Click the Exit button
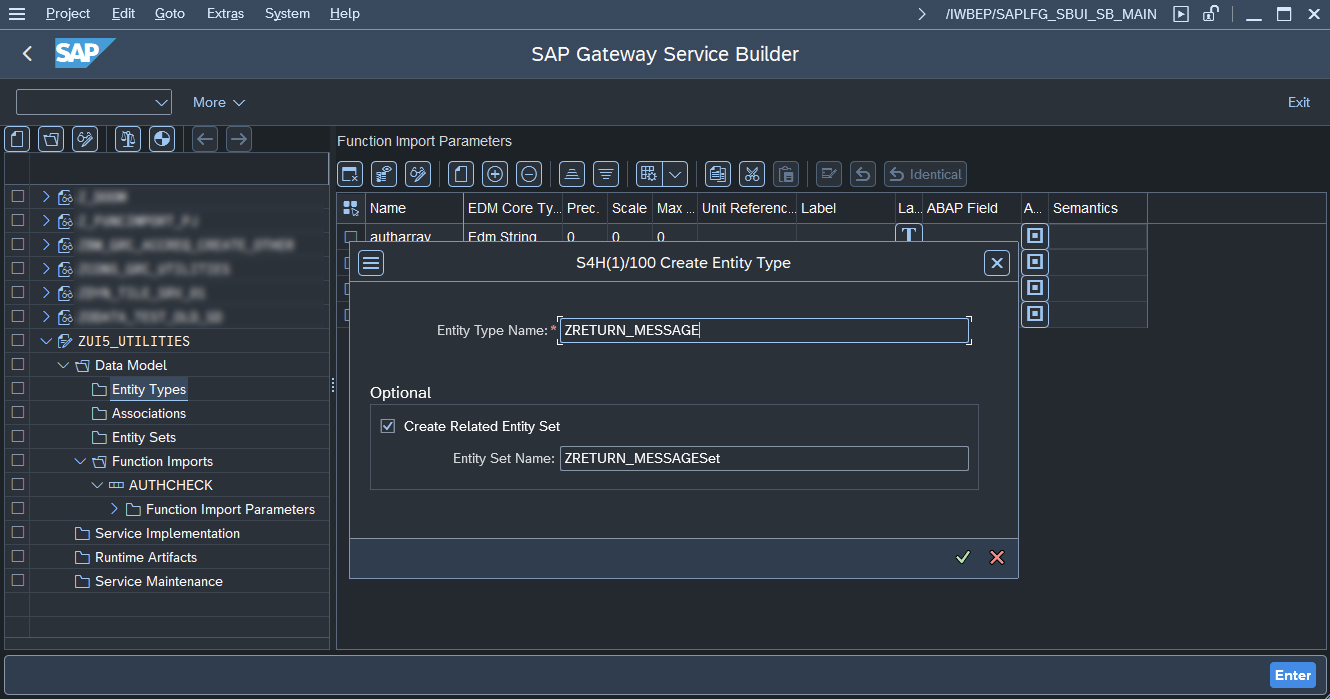Screen dimensions: 1330x699 pyautogui.click(x=1299, y=102)
